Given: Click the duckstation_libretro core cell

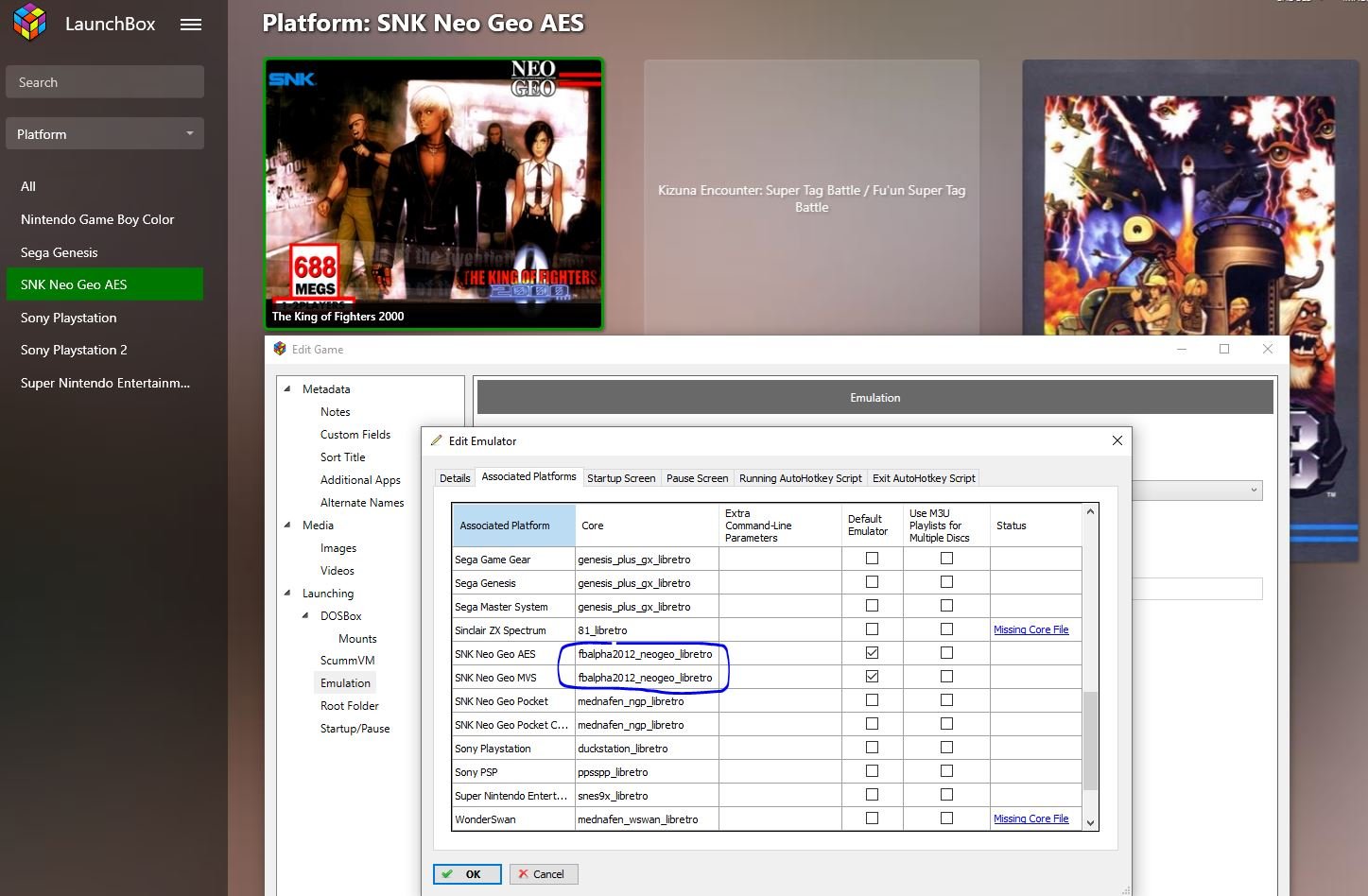Looking at the screenshot, I should click(x=647, y=748).
